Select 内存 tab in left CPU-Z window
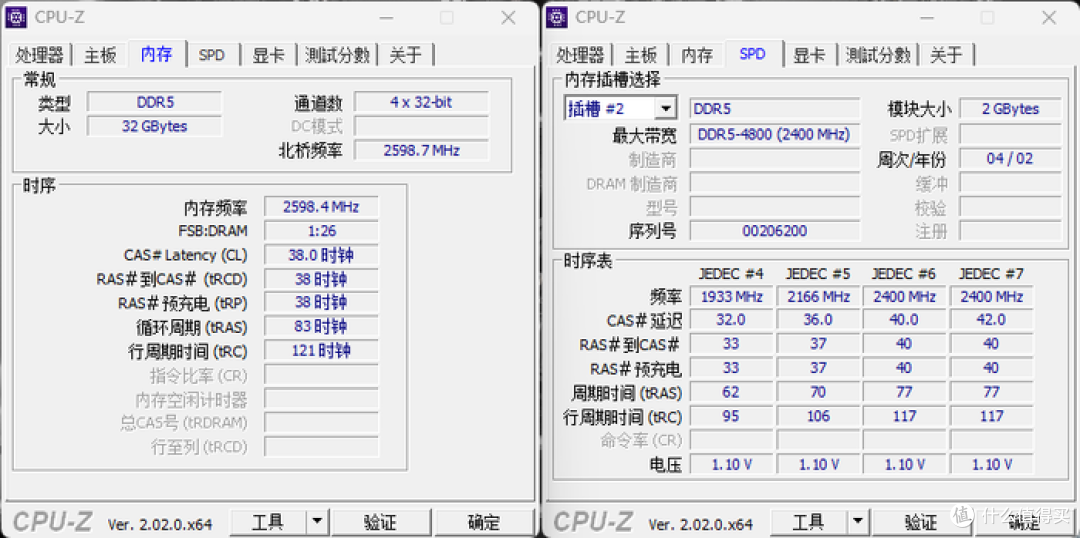1080x538 pixels. tap(157, 54)
